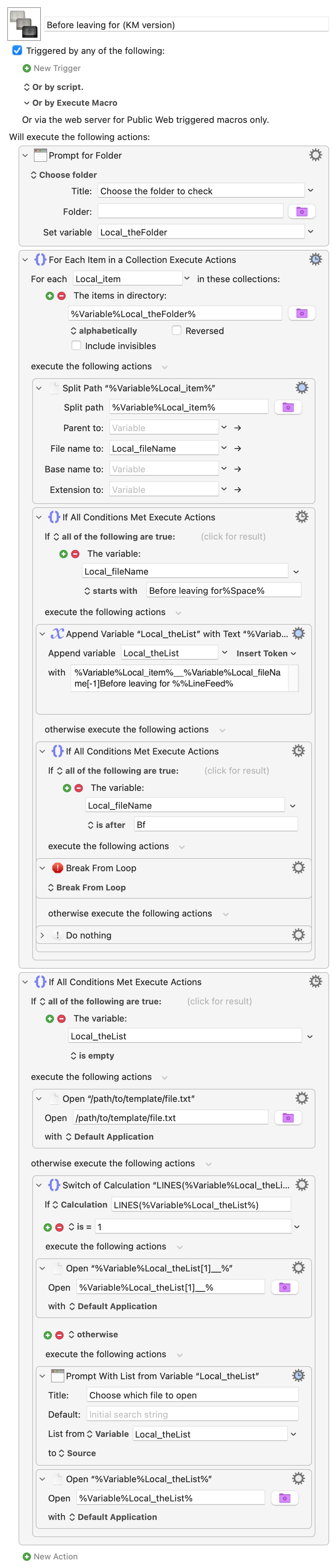Remove Local_theList is empty condition with red minus
336x1568 pixels.
(x=61, y=1018)
